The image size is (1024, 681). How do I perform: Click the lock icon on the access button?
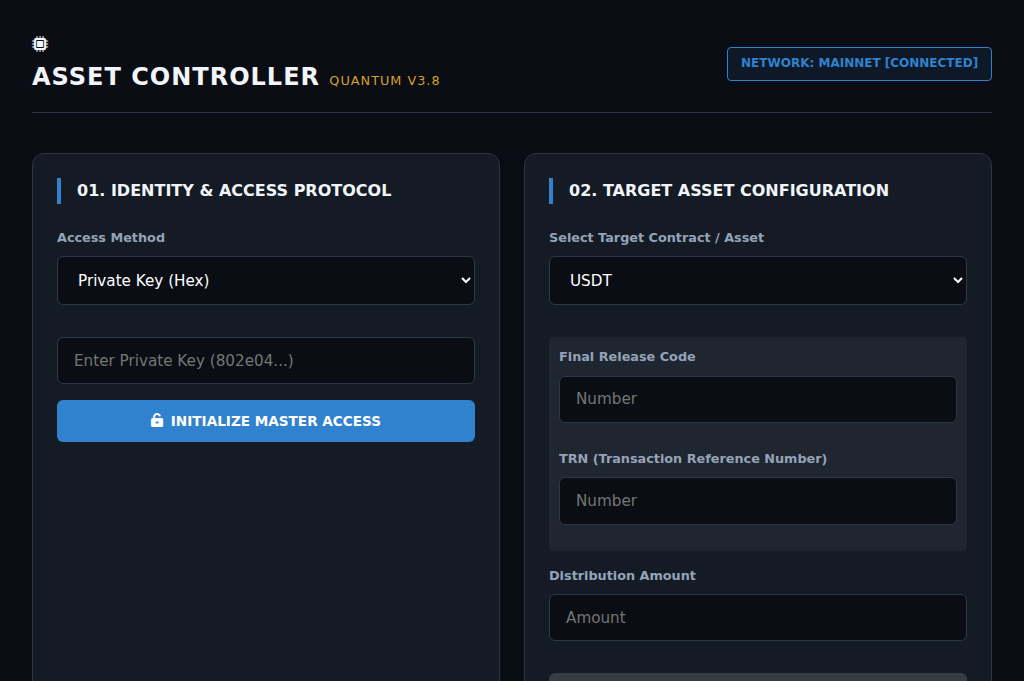[x=156, y=421]
